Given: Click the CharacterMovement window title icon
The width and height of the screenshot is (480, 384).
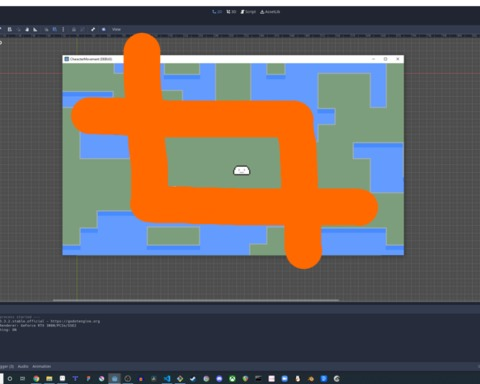Looking at the screenshot, I should click(x=67, y=59).
